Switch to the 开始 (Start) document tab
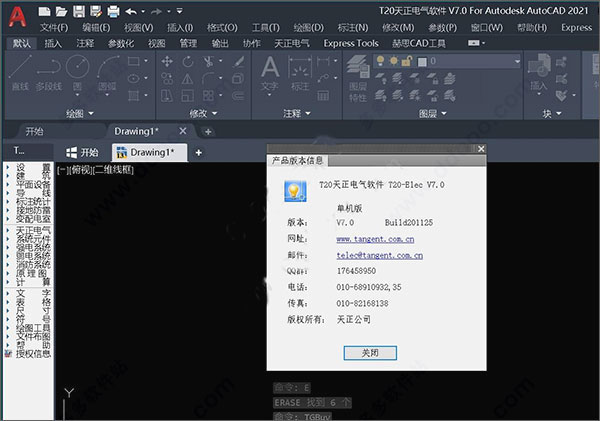Image resolution: width=600 pixels, height=421 pixels. (x=82, y=152)
